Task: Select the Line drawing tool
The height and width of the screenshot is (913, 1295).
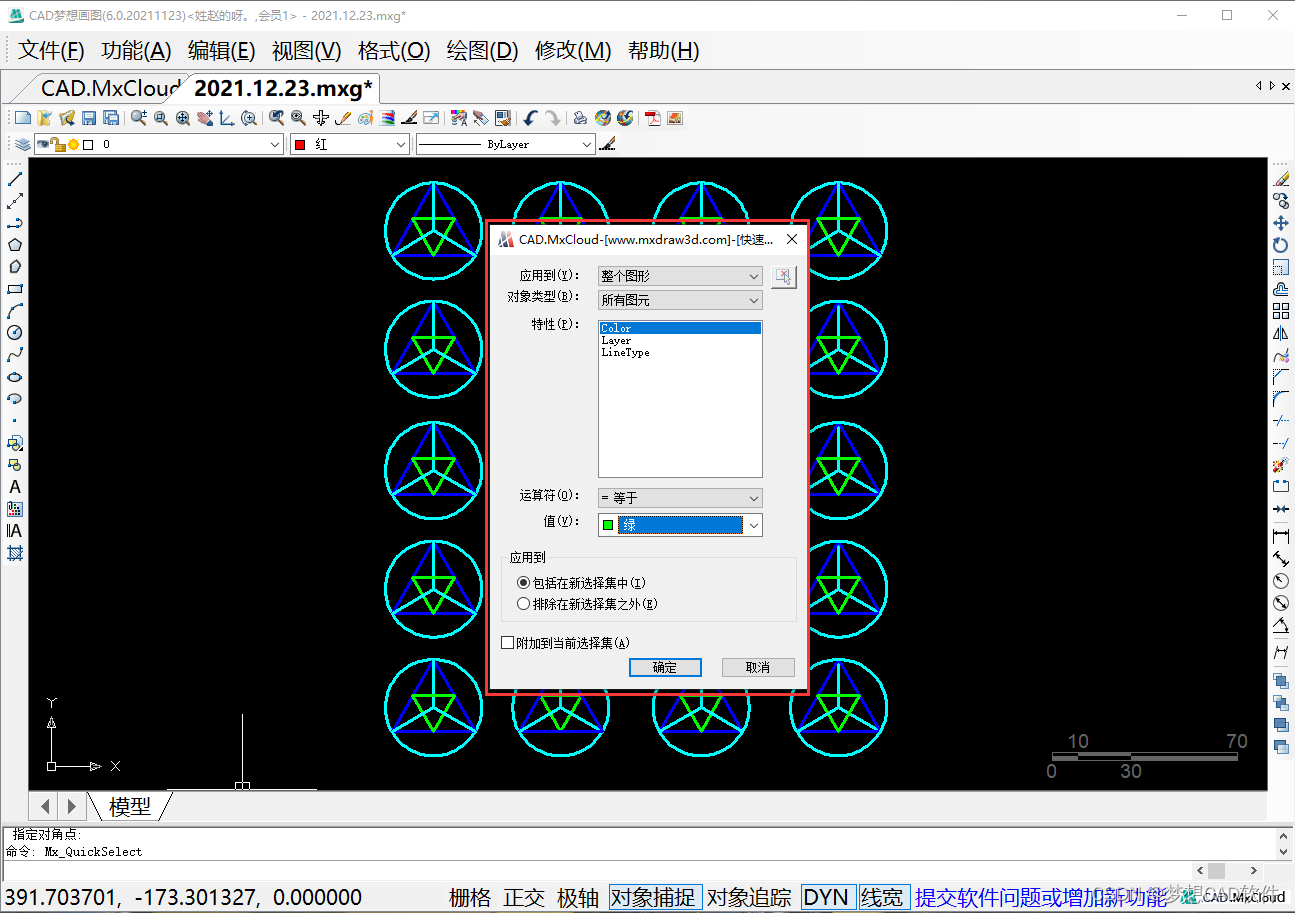Action: coord(15,179)
